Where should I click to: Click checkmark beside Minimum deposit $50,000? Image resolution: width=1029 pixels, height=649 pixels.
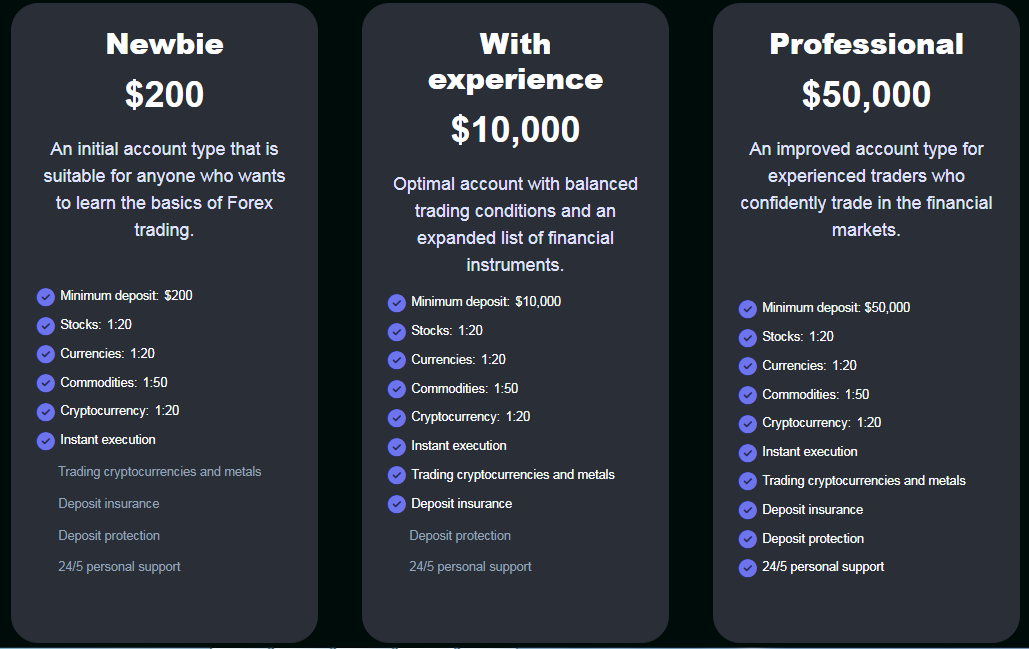click(747, 308)
